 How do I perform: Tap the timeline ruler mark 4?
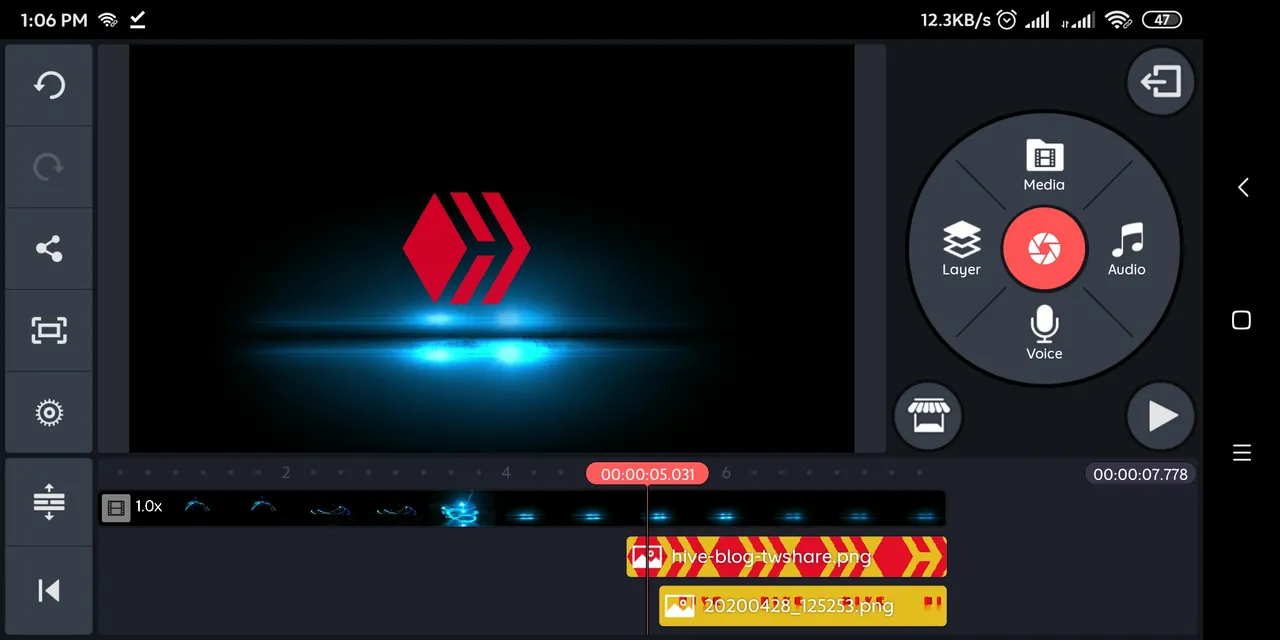point(506,473)
